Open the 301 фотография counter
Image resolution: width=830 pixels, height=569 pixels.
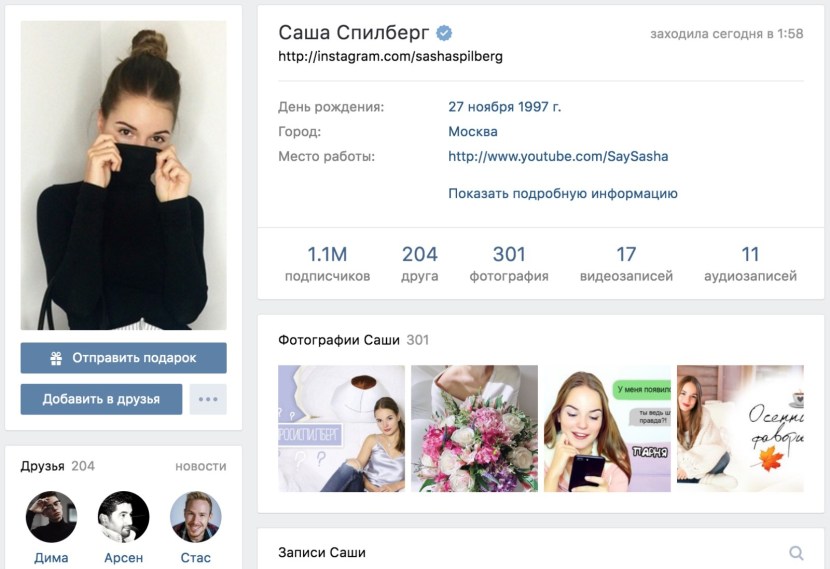509,263
